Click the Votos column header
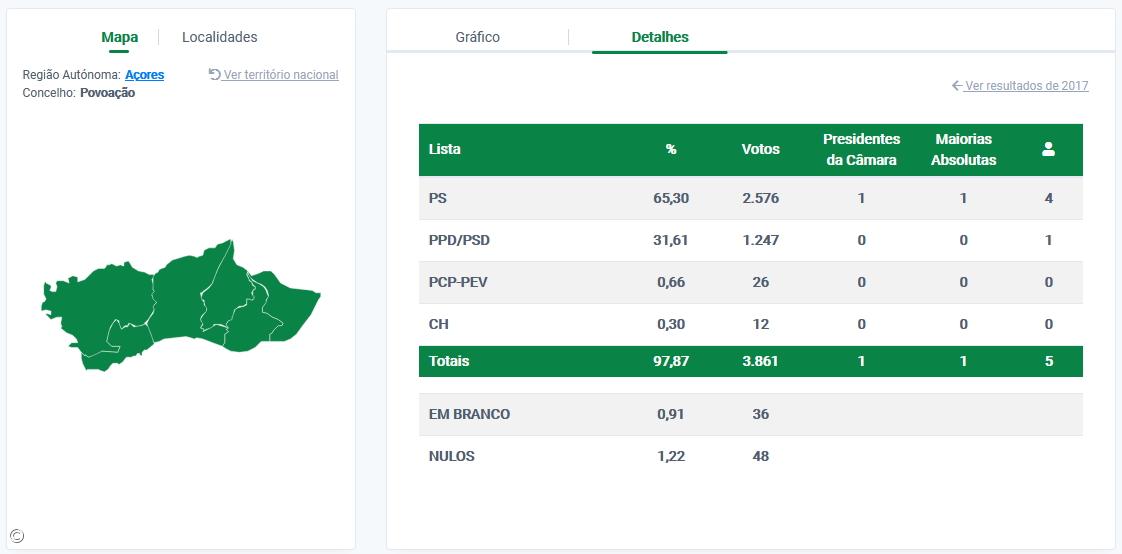The height and width of the screenshot is (554, 1122). [x=760, y=149]
